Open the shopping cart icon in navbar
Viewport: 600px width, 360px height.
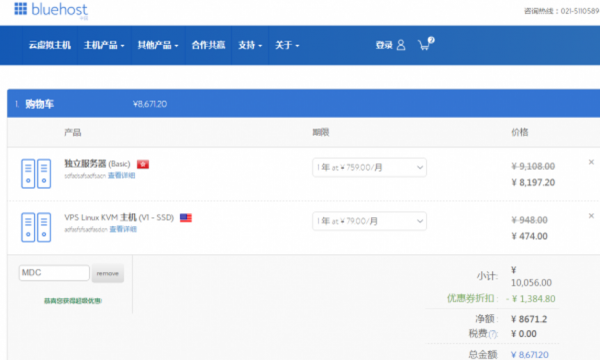click(x=426, y=44)
